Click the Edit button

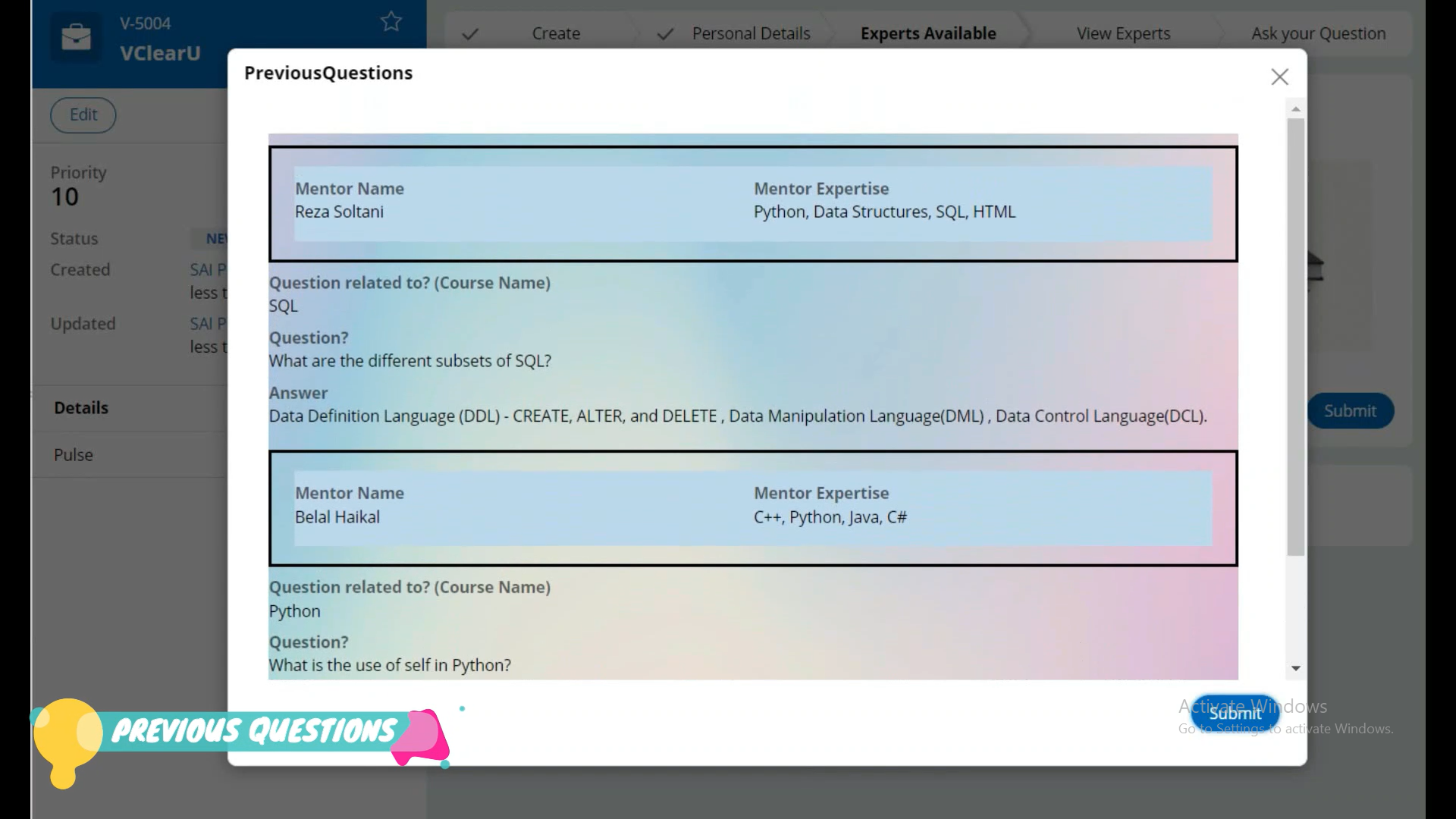(83, 115)
